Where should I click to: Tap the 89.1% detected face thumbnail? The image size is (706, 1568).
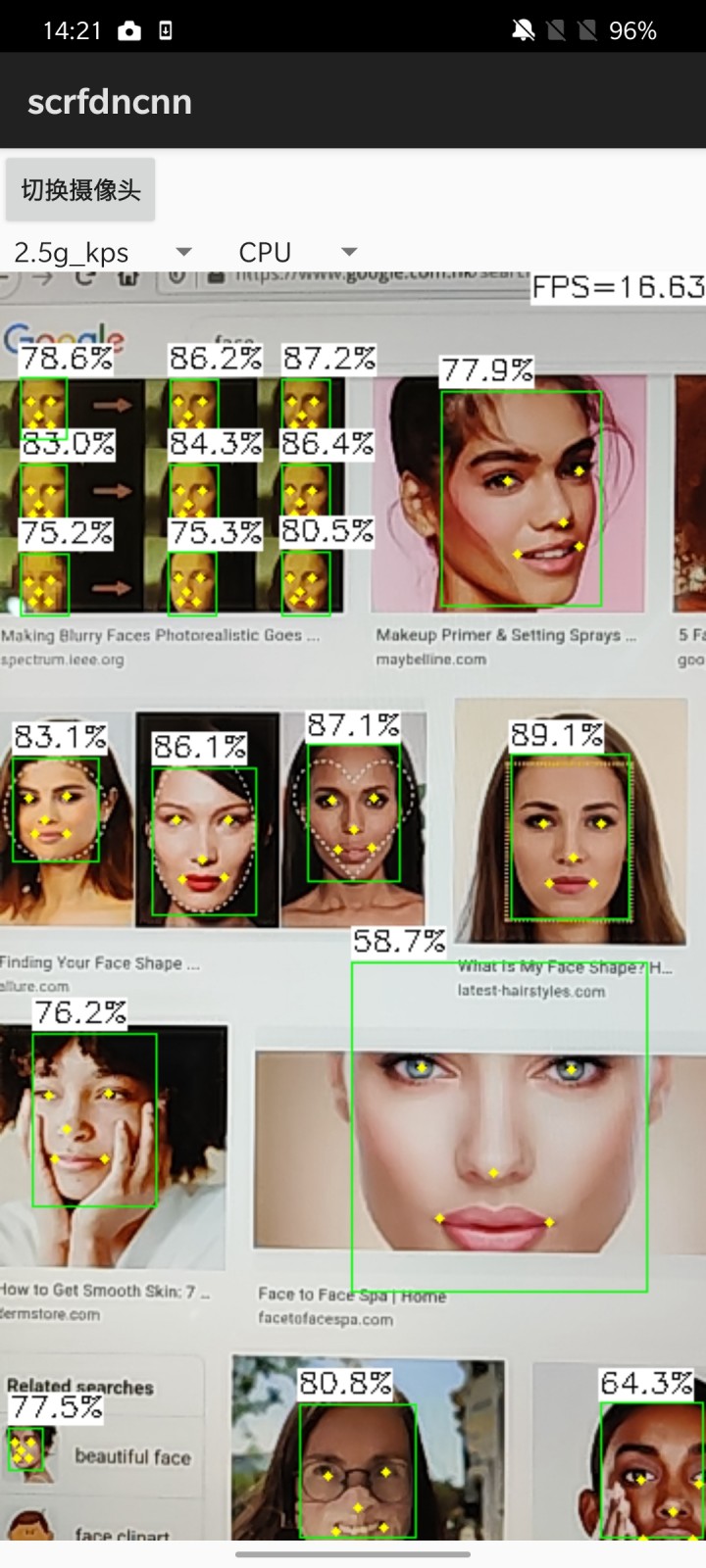570,836
